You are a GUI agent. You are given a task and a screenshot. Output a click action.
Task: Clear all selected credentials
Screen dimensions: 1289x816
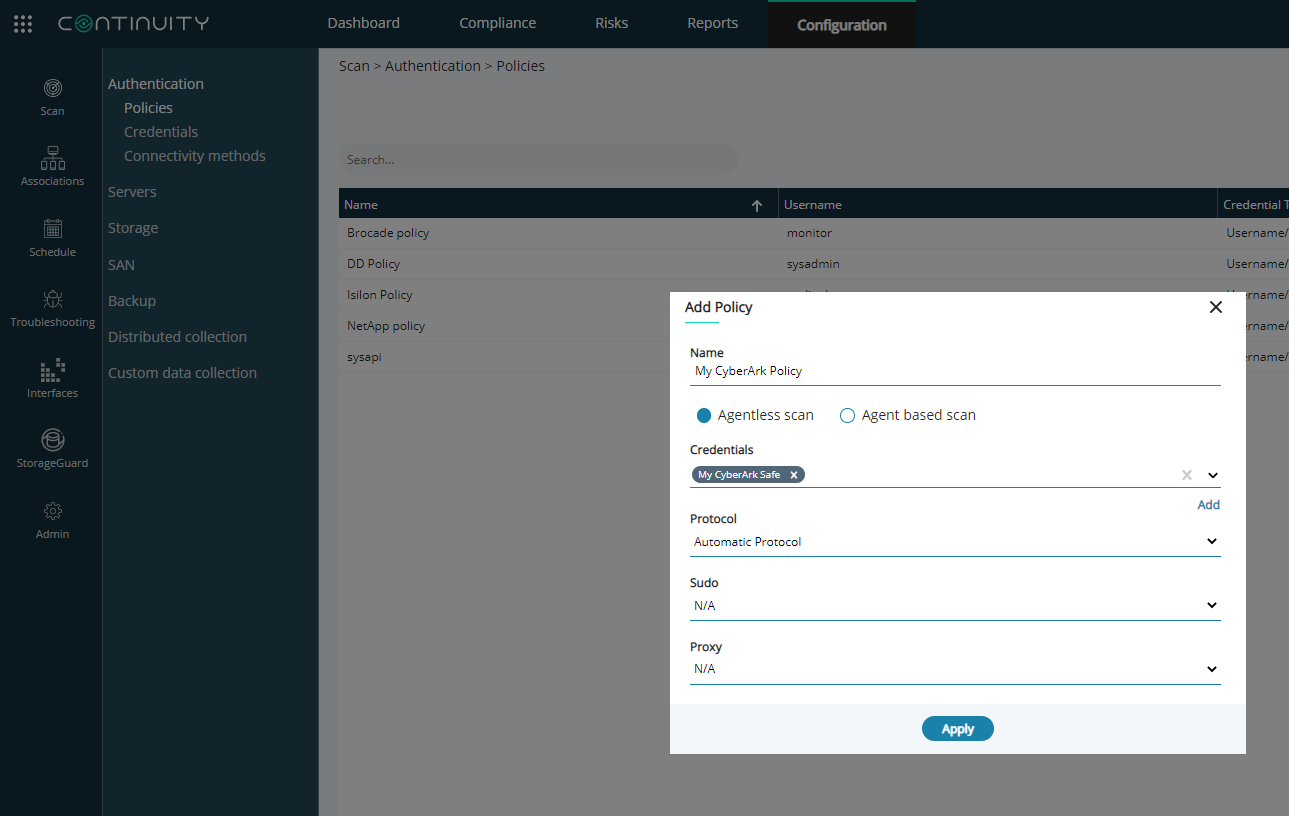[1187, 475]
